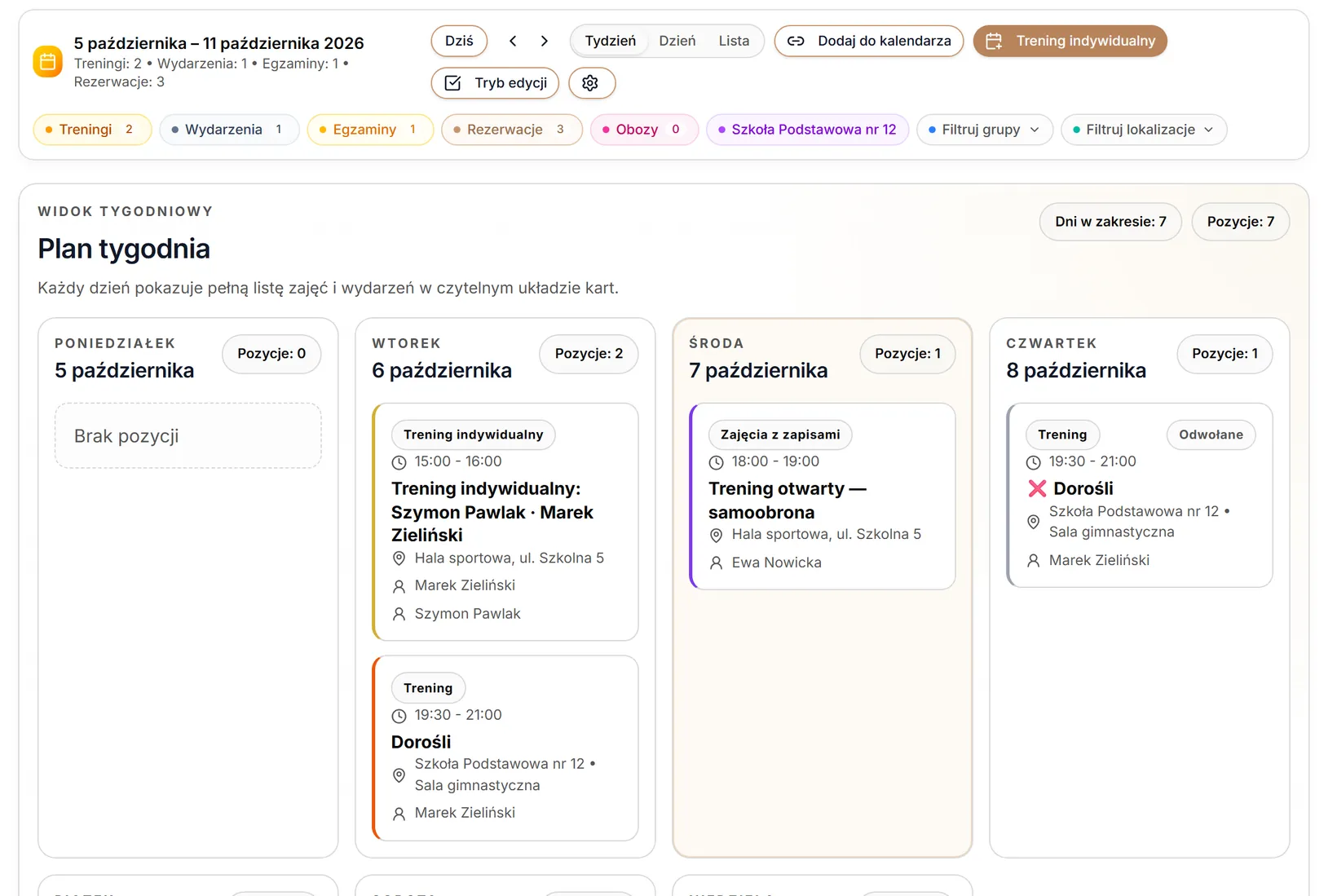Click the Zajęcia z zapisami tag
Viewport: 1337px width, 896px height.
780,435
